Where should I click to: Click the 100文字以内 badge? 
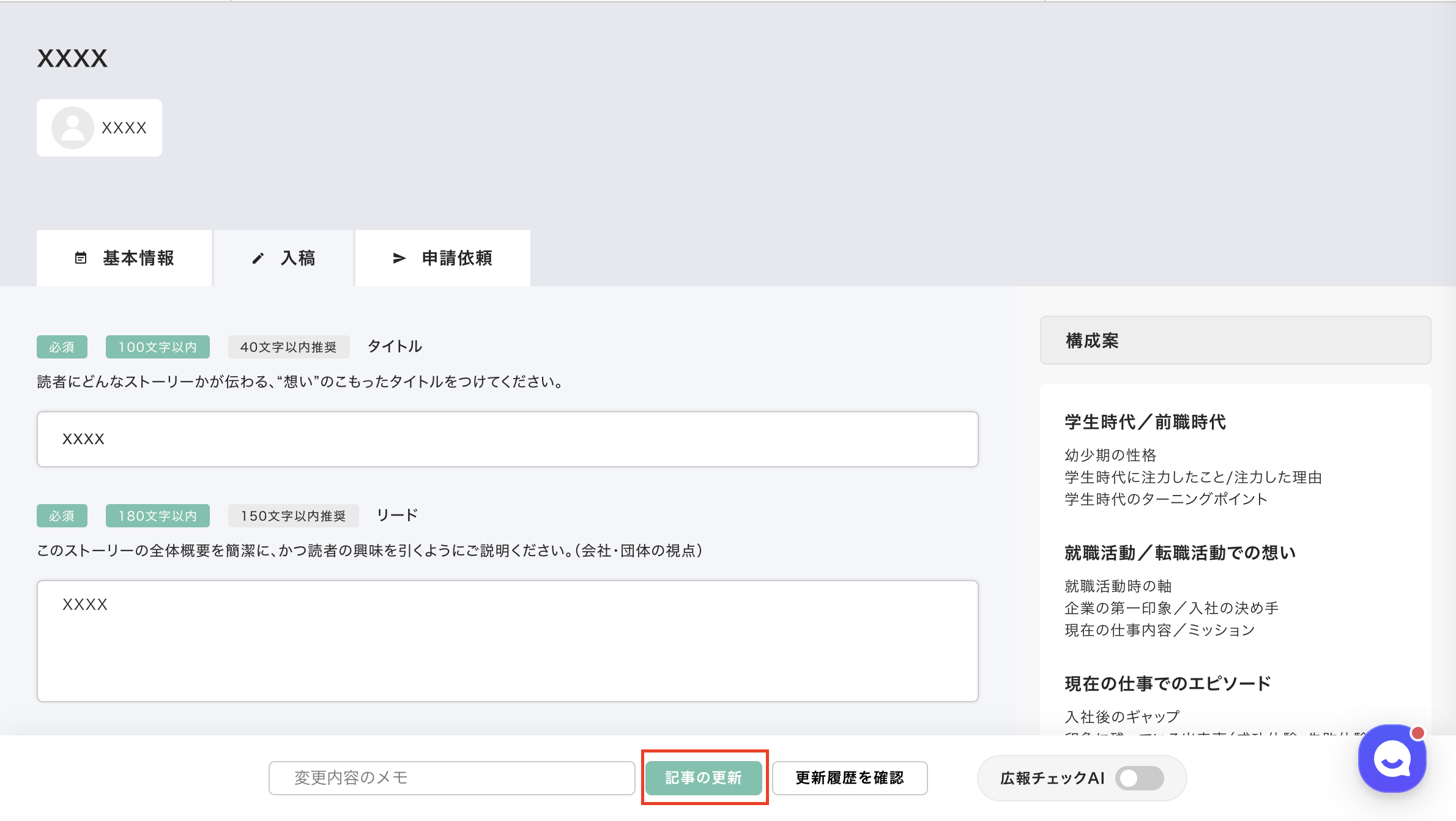(158, 347)
